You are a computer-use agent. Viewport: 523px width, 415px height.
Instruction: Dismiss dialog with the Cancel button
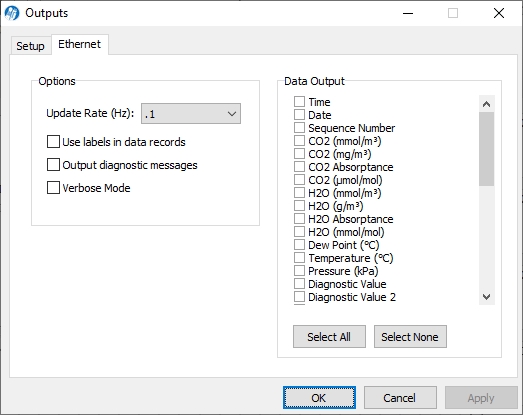tap(400, 398)
